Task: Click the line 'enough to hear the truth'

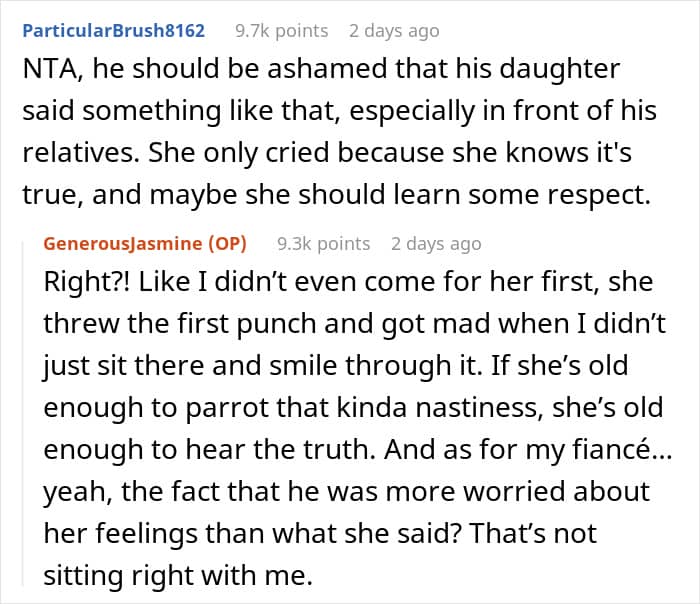Action: [358, 450]
